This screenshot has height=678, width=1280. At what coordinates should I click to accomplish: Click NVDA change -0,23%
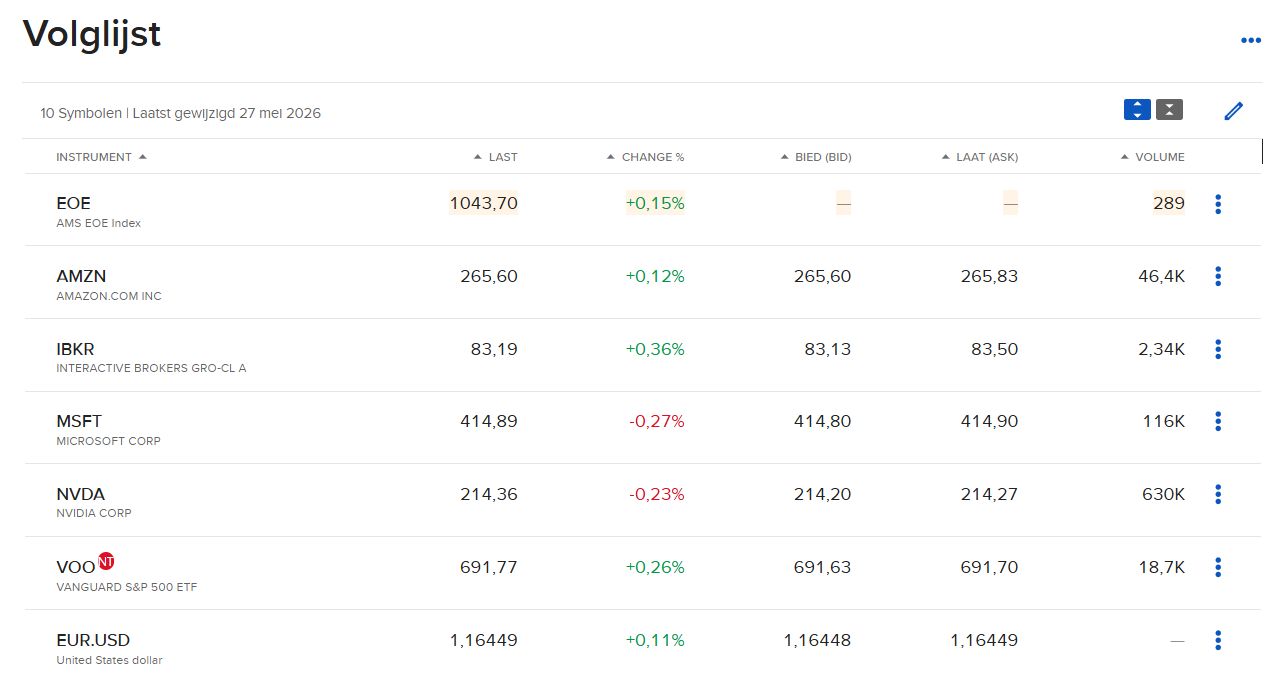click(x=657, y=494)
